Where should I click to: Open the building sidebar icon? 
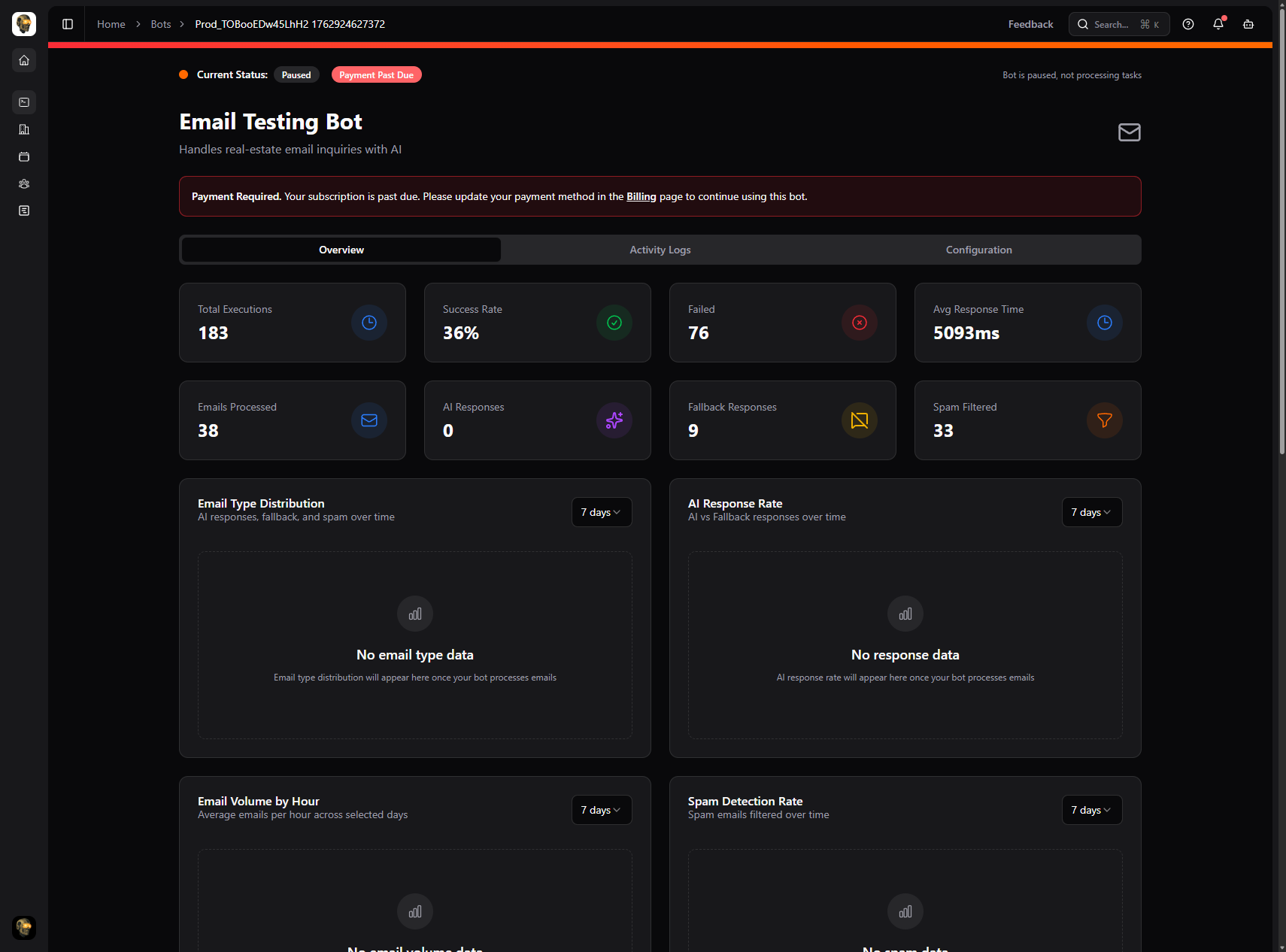tap(24, 129)
